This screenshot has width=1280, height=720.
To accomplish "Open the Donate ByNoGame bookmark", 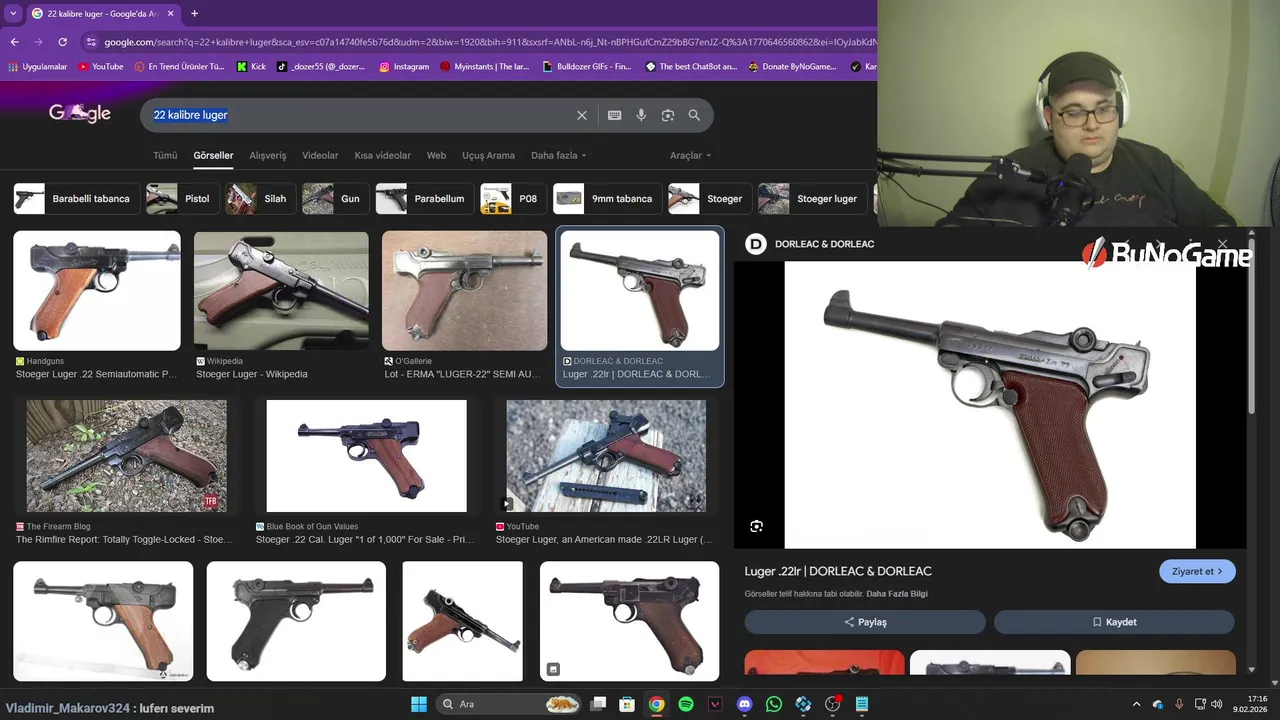I will 791,67.
